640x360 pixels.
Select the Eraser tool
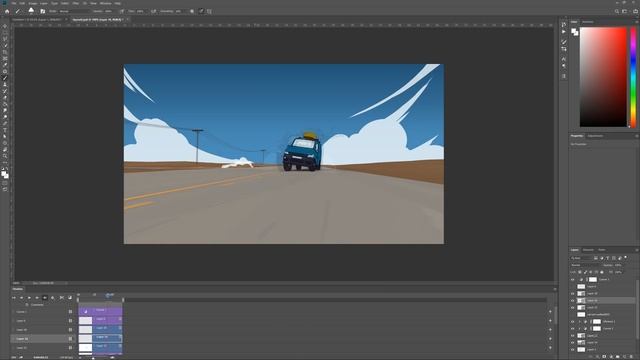tap(5, 98)
